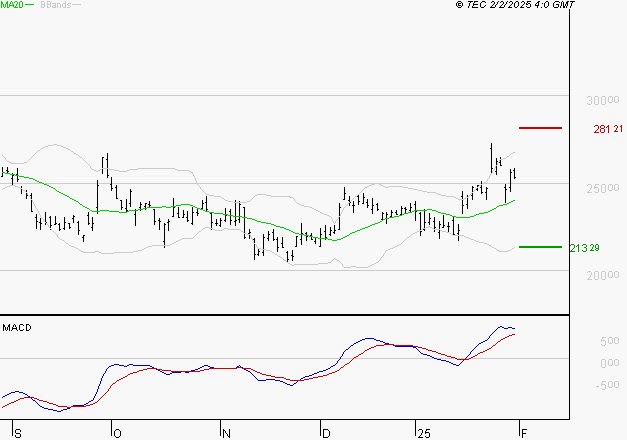Click the O month marker

pos(117,434)
